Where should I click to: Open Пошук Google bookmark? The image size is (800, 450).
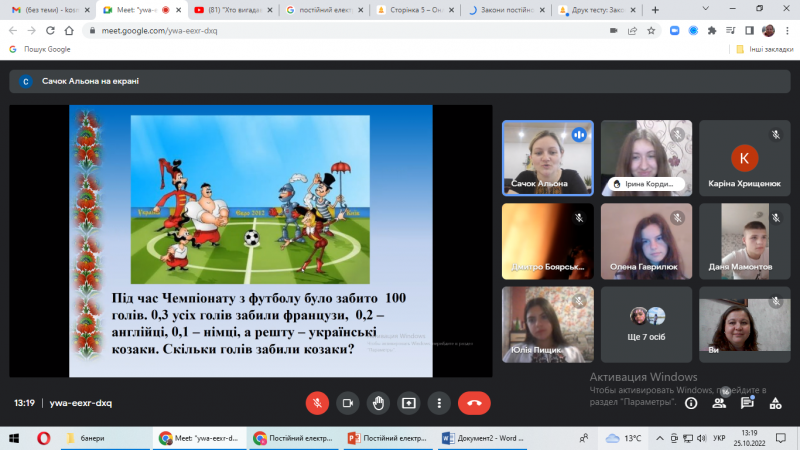pos(40,49)
